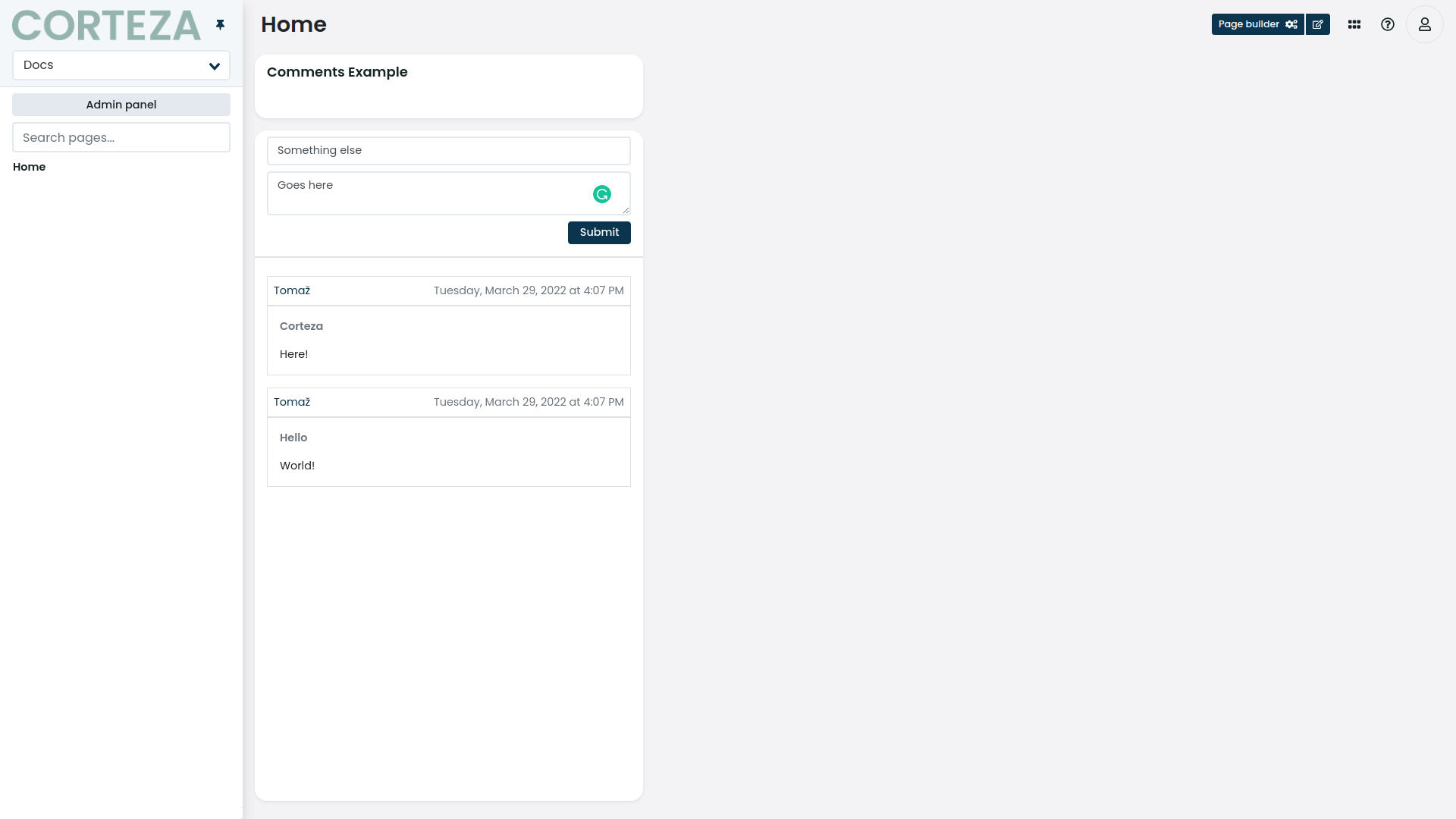Click the comment body textarea 'Goes here'
The width and height of the screenshot is (1456, 819).
pos(449,193)
